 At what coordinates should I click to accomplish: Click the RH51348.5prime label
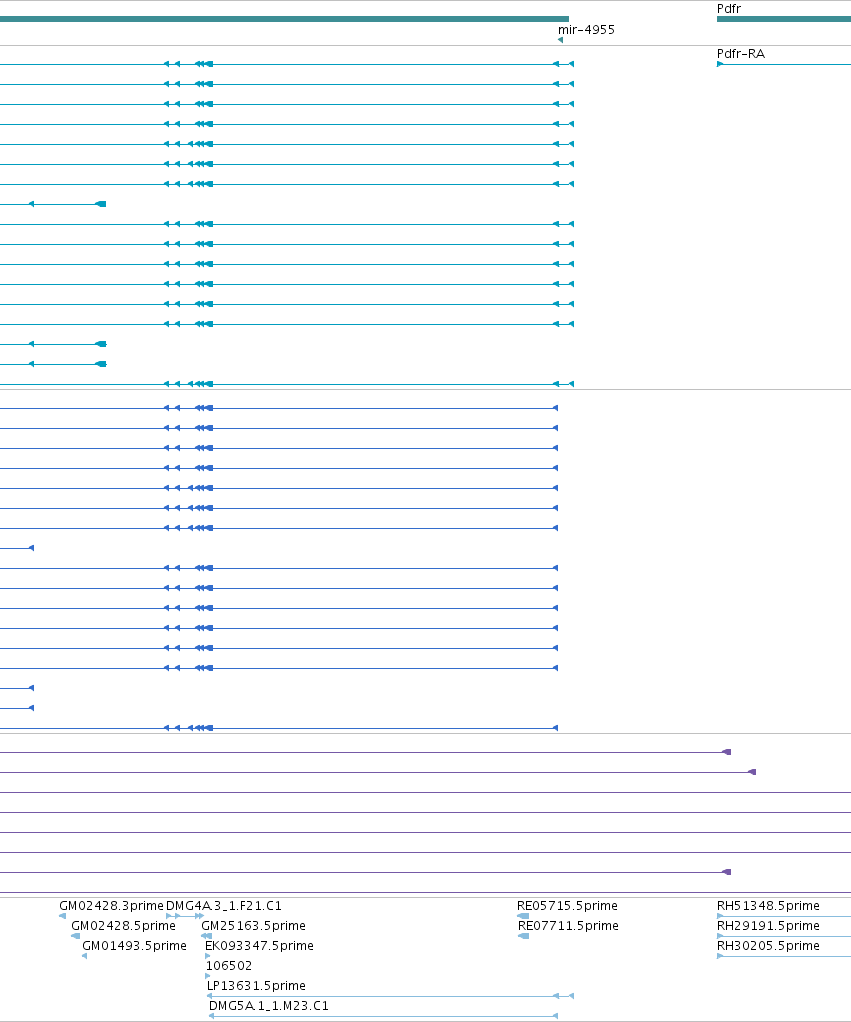[768, 905]
